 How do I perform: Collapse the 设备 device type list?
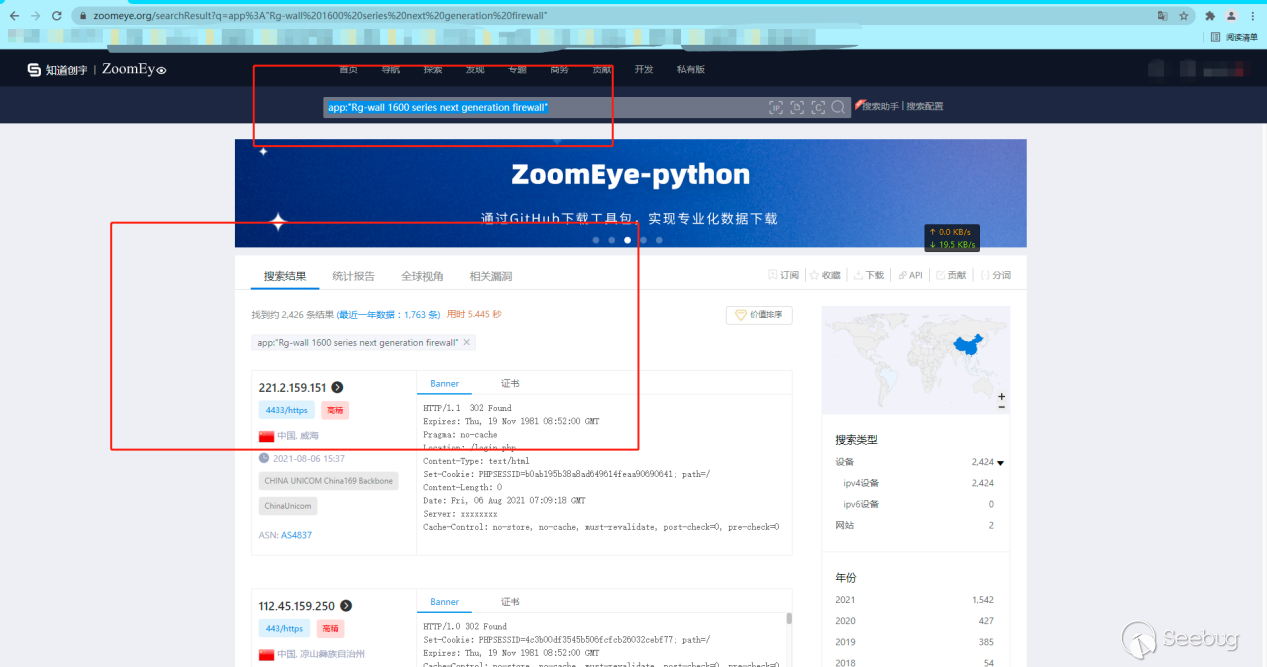click(999, 463)
